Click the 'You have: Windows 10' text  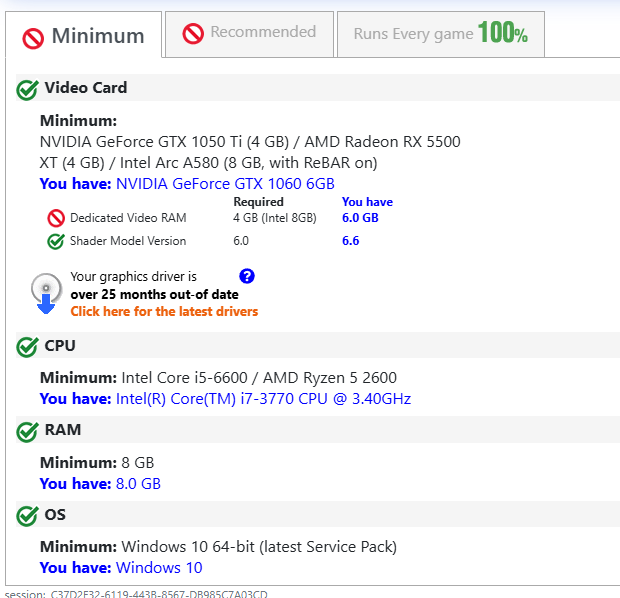[x=121, y=568]
